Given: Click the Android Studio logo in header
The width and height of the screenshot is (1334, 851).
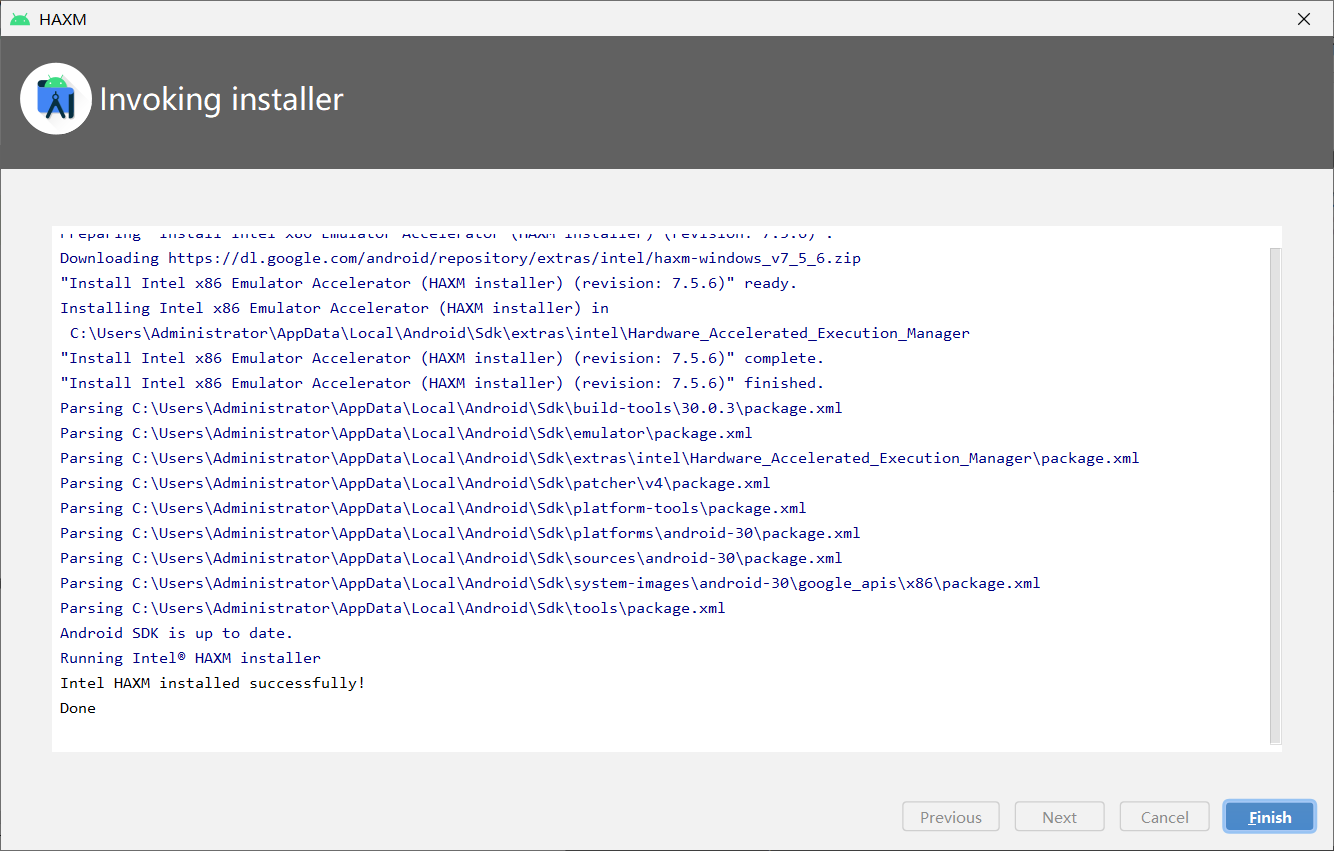Looking at the screenshot, I should [56, 98].
